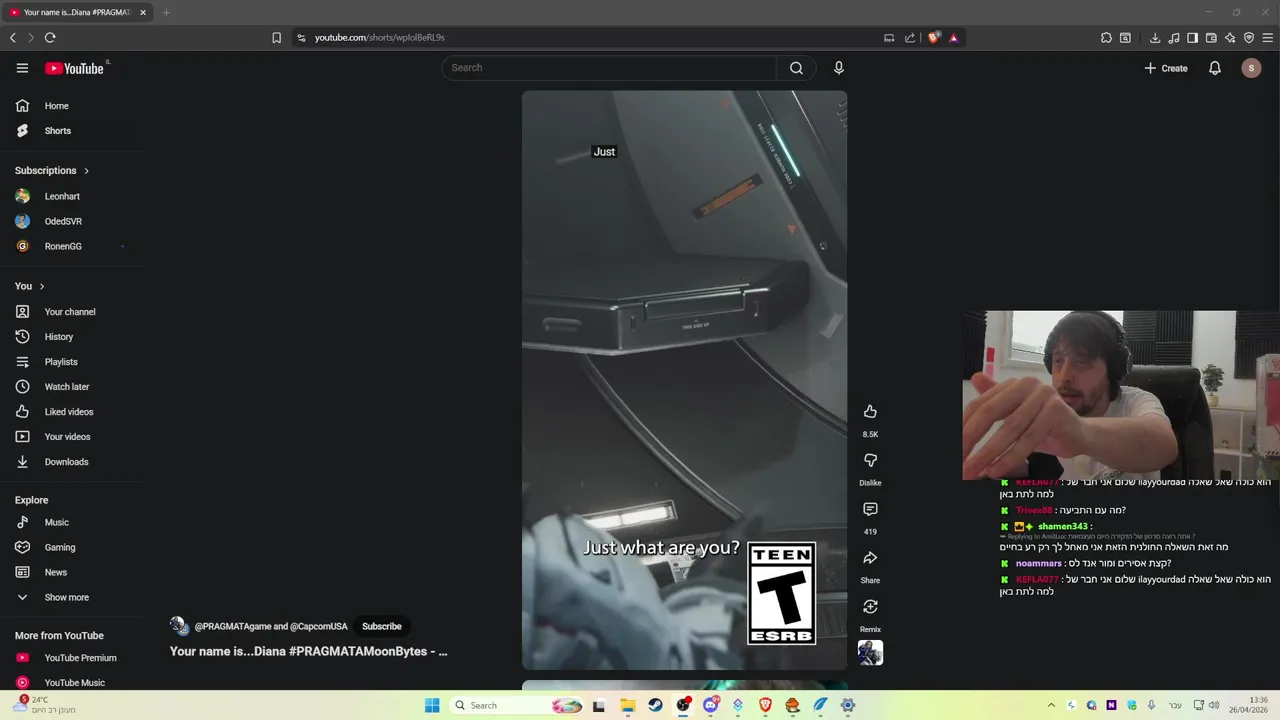Open watch History

click(x=72, y=337)
